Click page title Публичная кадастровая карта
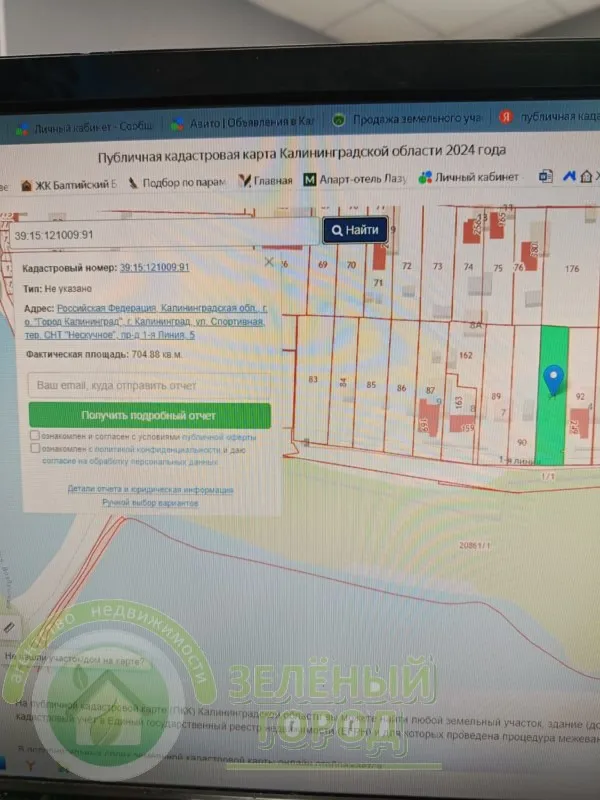600x800 pixels. point(302,154)
